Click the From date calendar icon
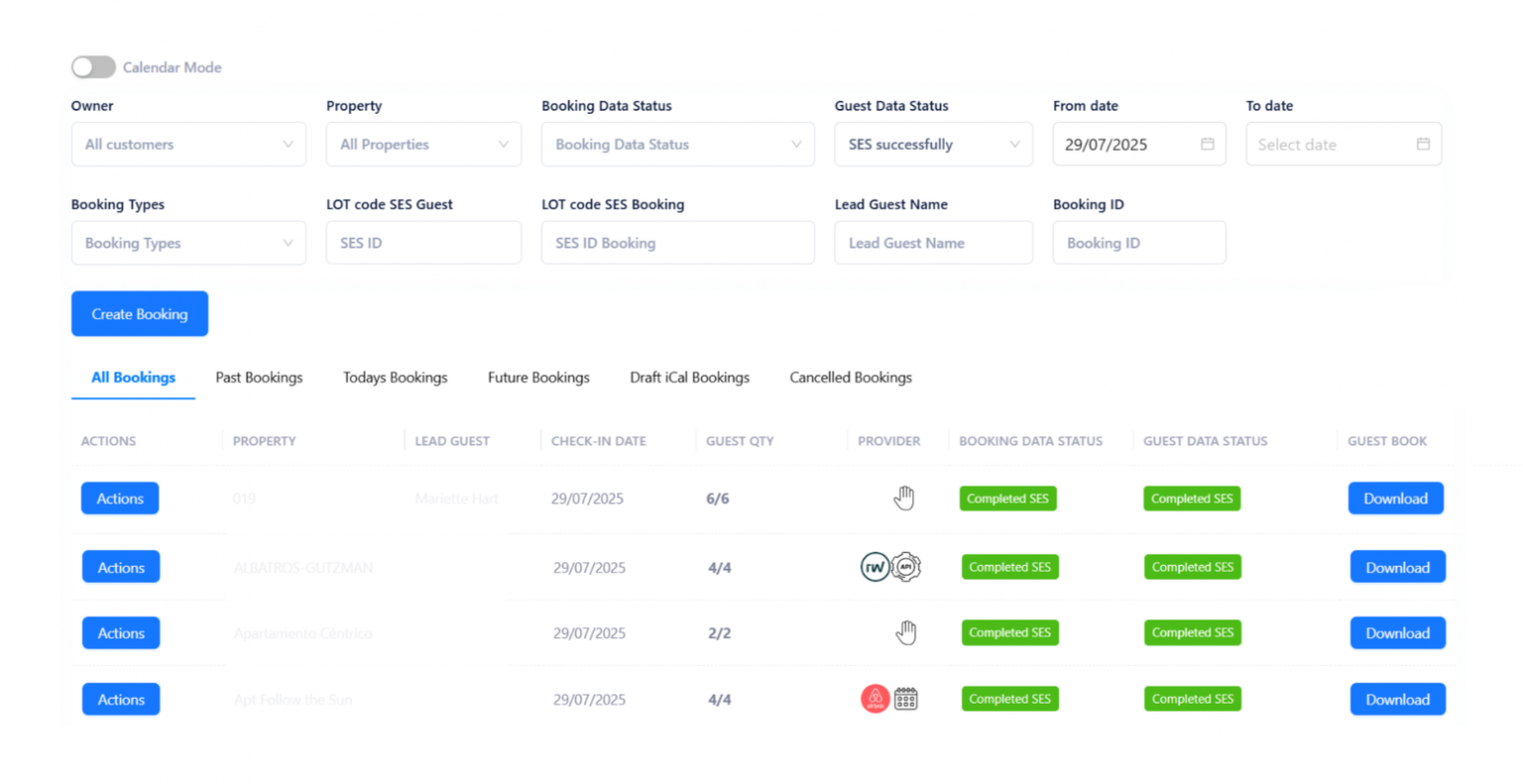The height and width of the screenshot is (784, 1523). [x=1207, y=144]
